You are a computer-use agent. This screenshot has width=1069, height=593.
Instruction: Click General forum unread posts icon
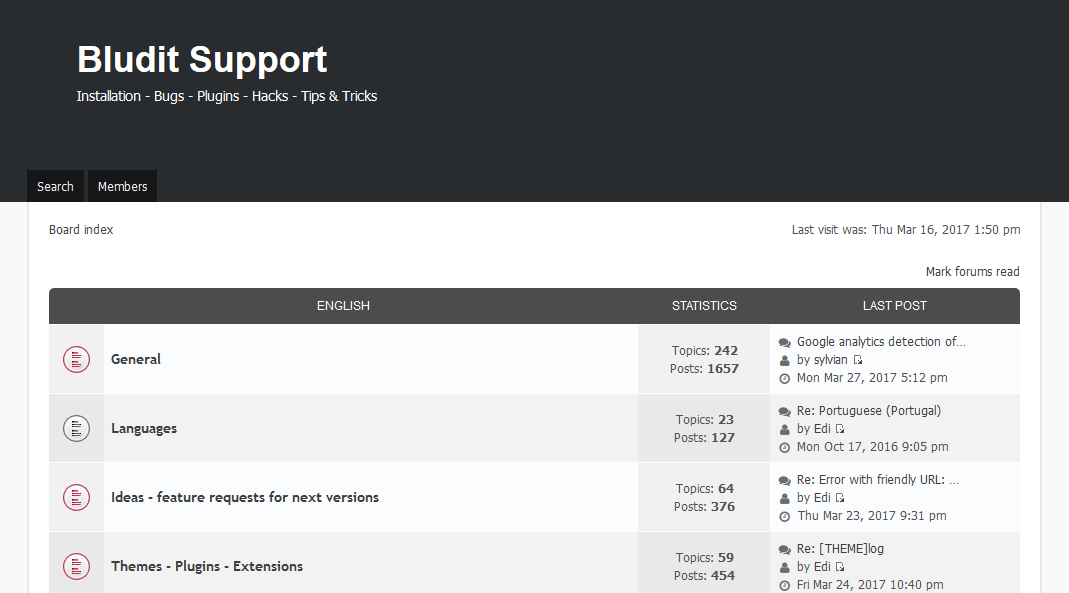click(76, 359)
